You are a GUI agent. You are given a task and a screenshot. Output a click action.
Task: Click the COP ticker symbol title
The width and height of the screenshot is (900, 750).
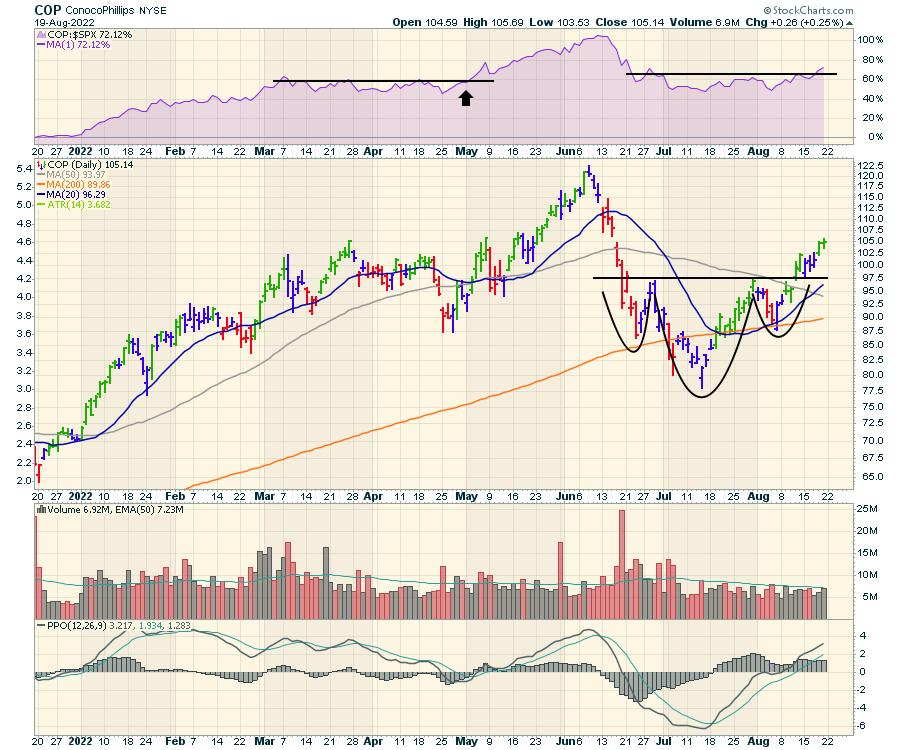point(47,9)
